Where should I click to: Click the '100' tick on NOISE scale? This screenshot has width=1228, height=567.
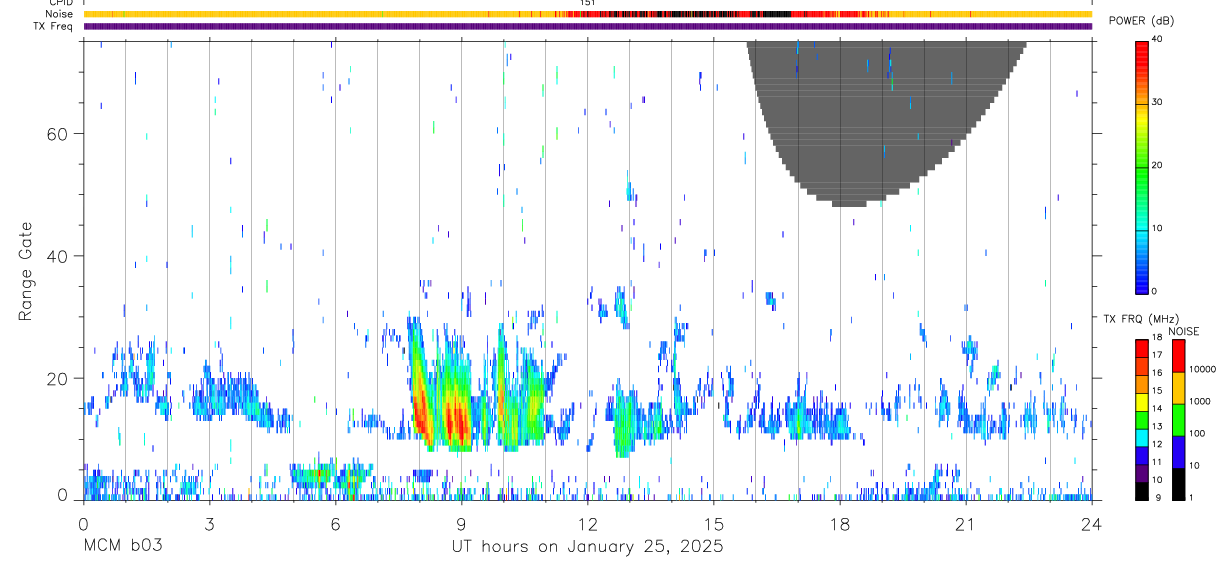[x=1197, y=433]
